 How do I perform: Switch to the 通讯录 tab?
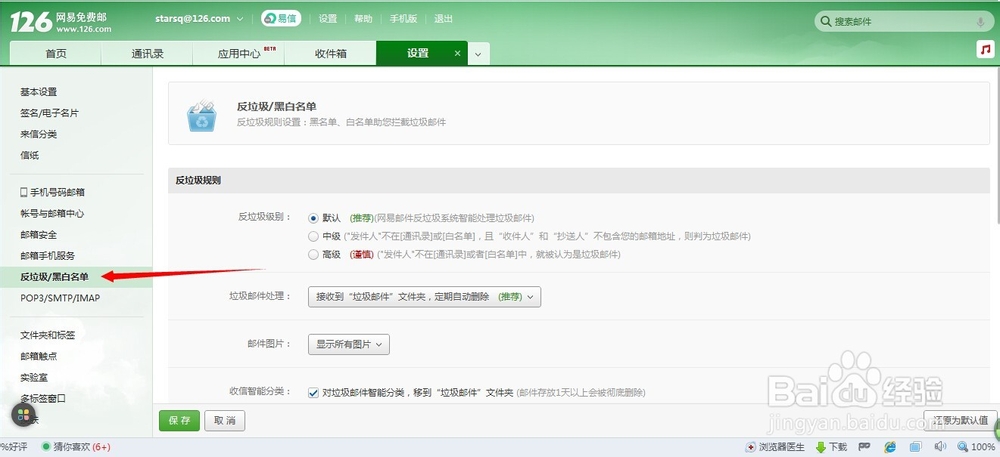[x=147, y=54]
